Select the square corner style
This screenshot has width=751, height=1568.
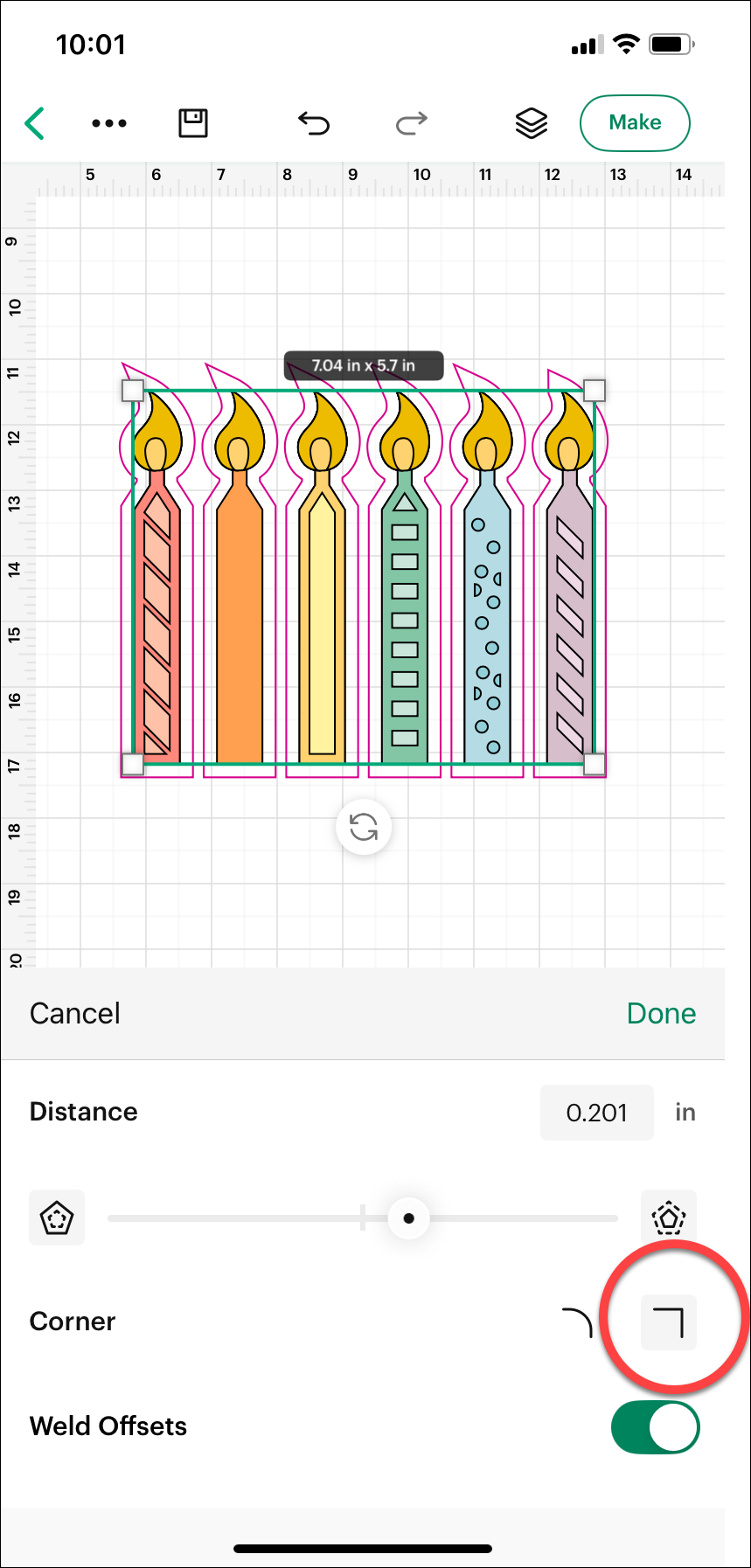669,1322
